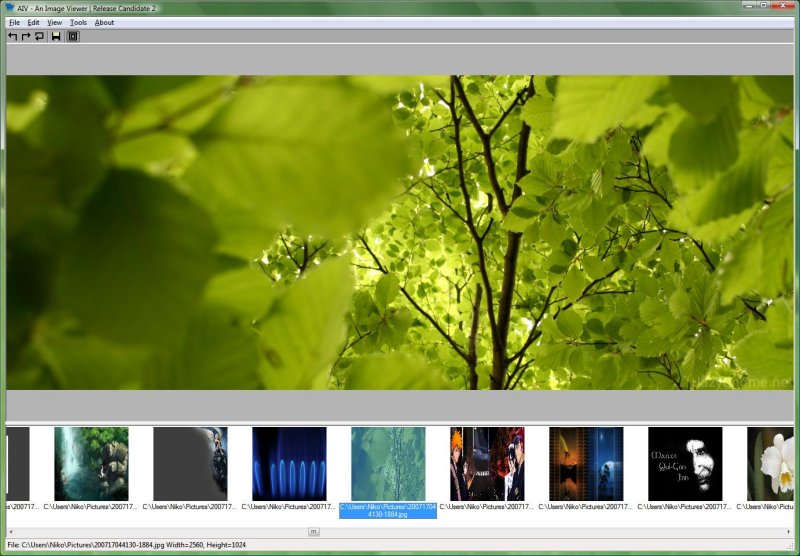
Task: Open the View menu
Action: coord(54,22)
